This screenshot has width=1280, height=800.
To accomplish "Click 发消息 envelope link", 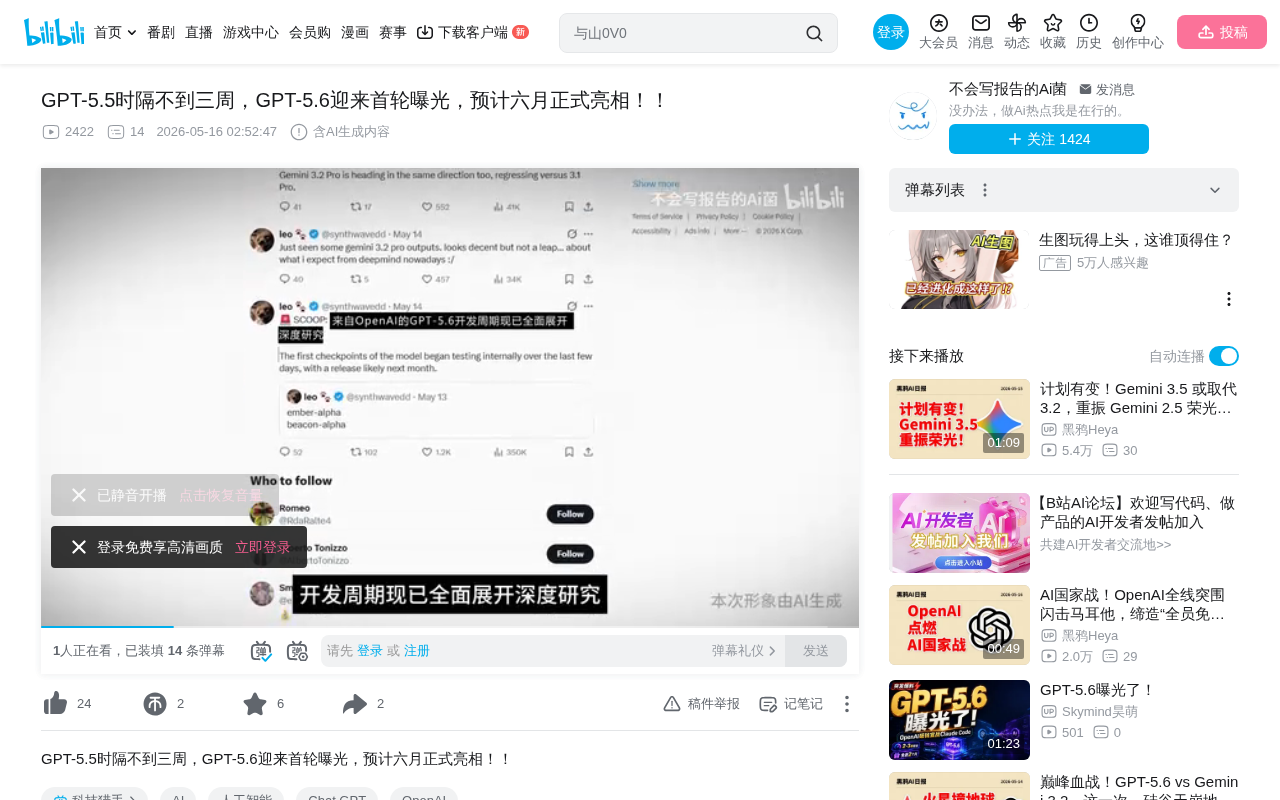I will (1107, 89).
